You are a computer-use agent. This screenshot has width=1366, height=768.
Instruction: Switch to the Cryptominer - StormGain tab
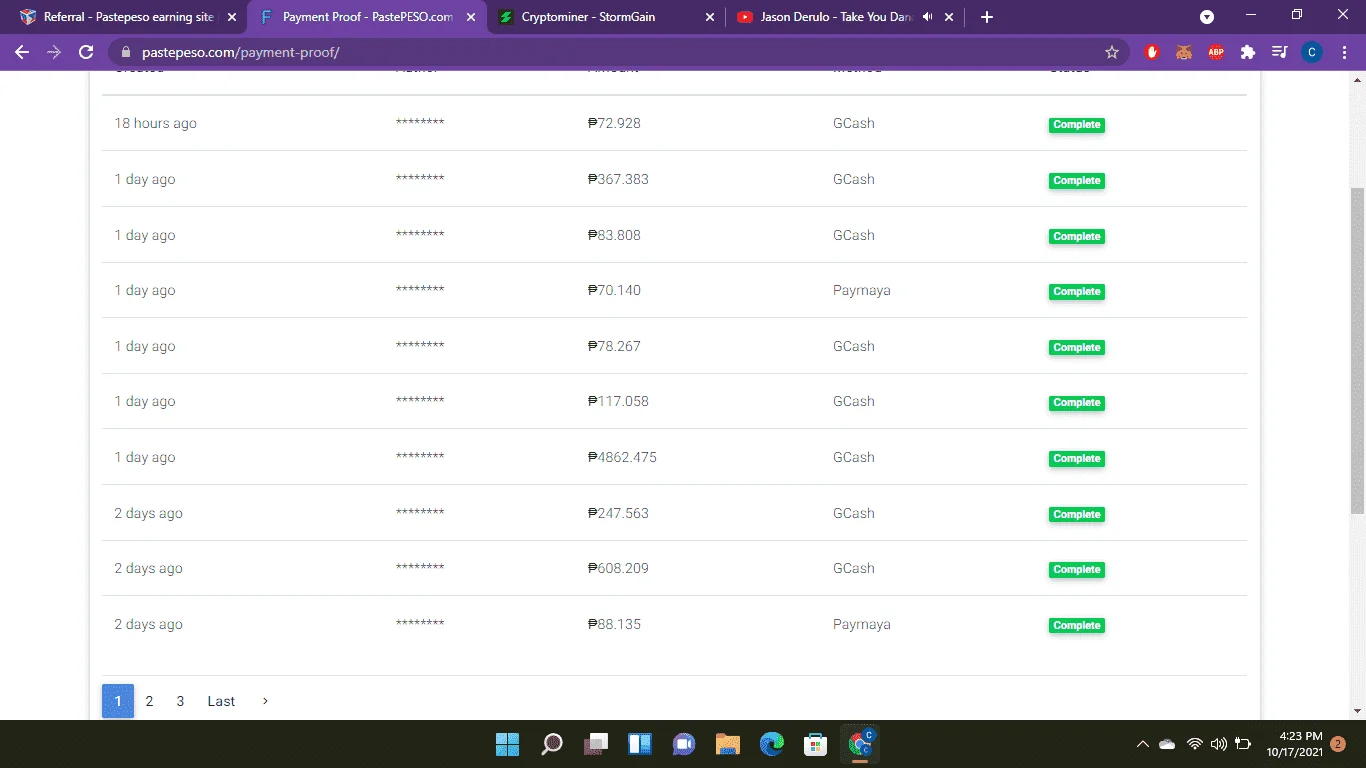pos(607,17)
